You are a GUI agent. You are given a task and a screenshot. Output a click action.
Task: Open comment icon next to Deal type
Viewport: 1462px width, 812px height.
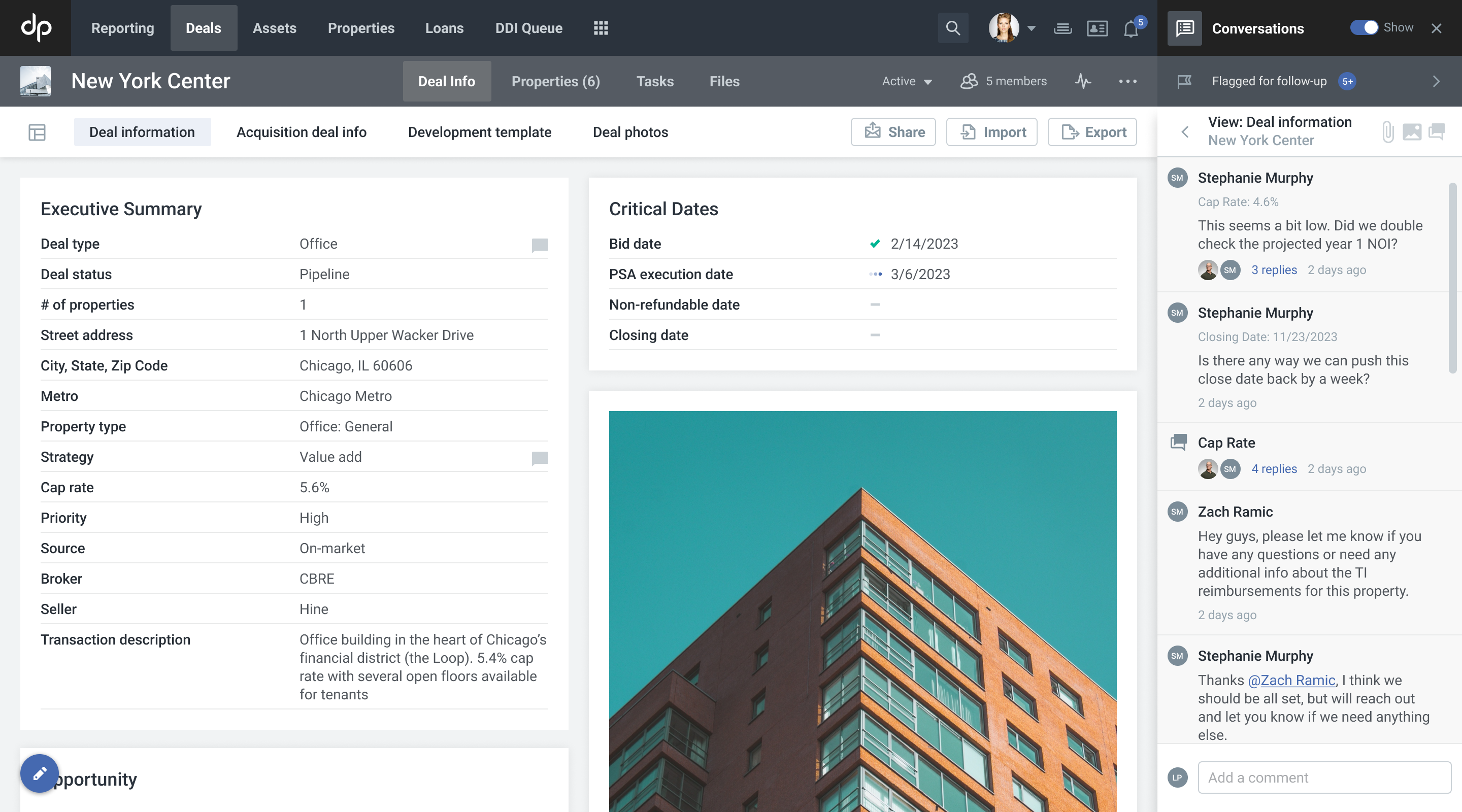click(539, 245)
